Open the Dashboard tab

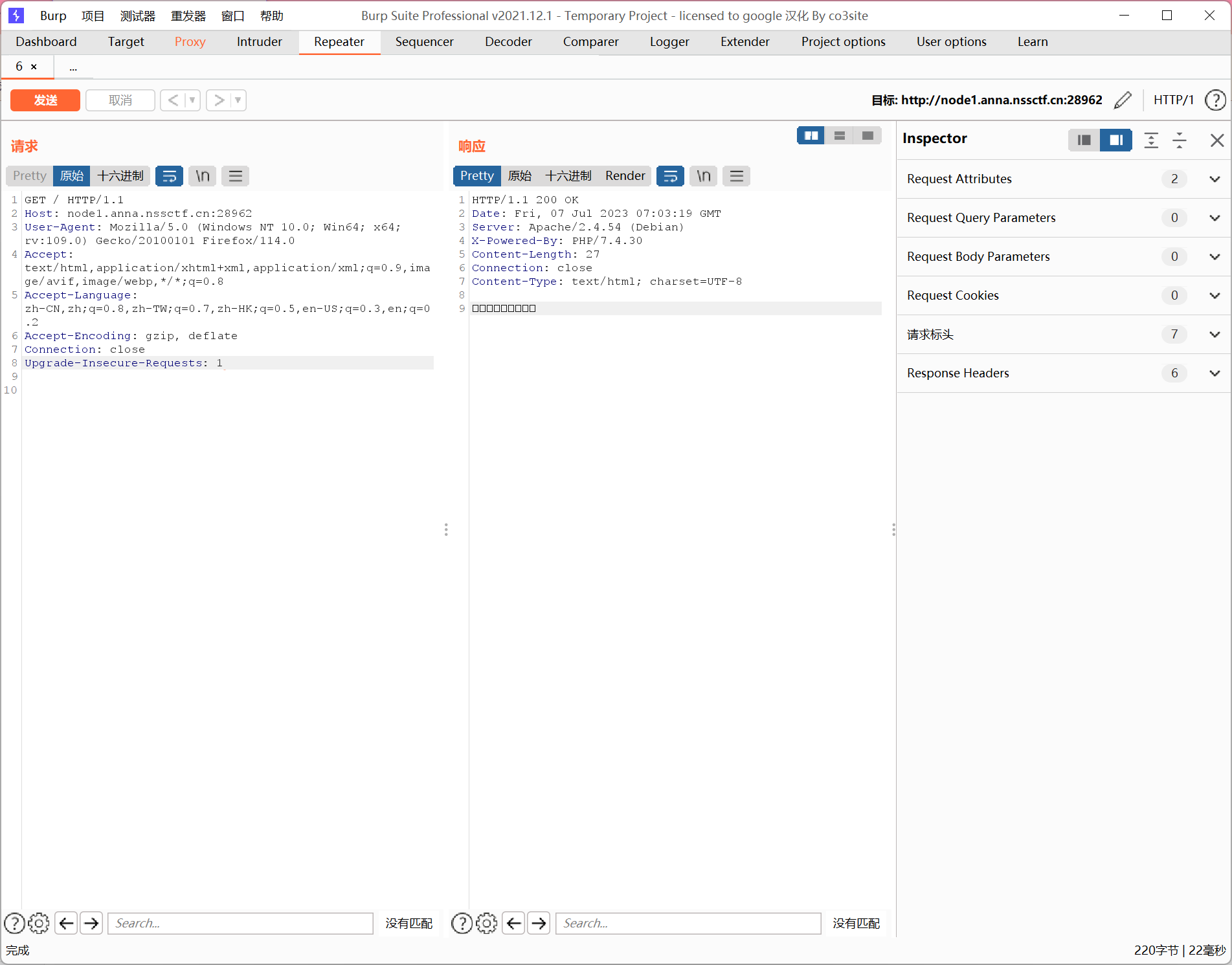(46, 42)
